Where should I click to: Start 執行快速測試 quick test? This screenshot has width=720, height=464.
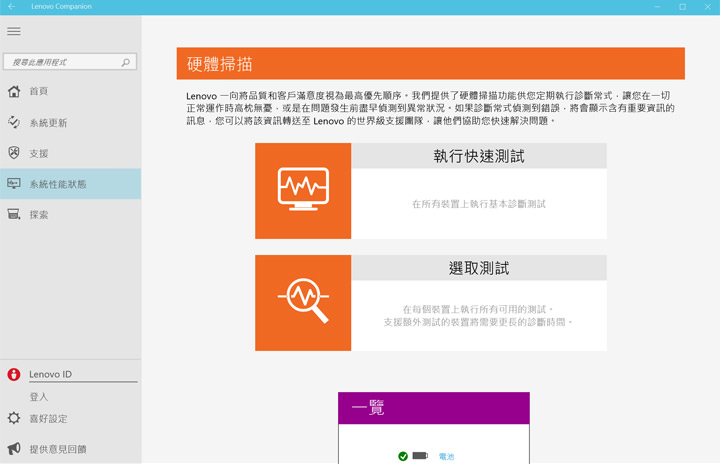click(479, 156)
